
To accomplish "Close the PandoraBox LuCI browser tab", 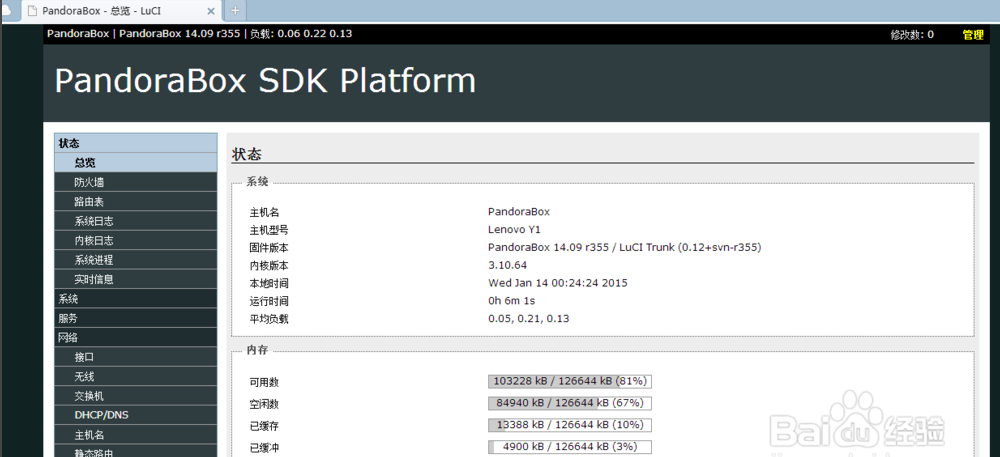I will (212, 11).
